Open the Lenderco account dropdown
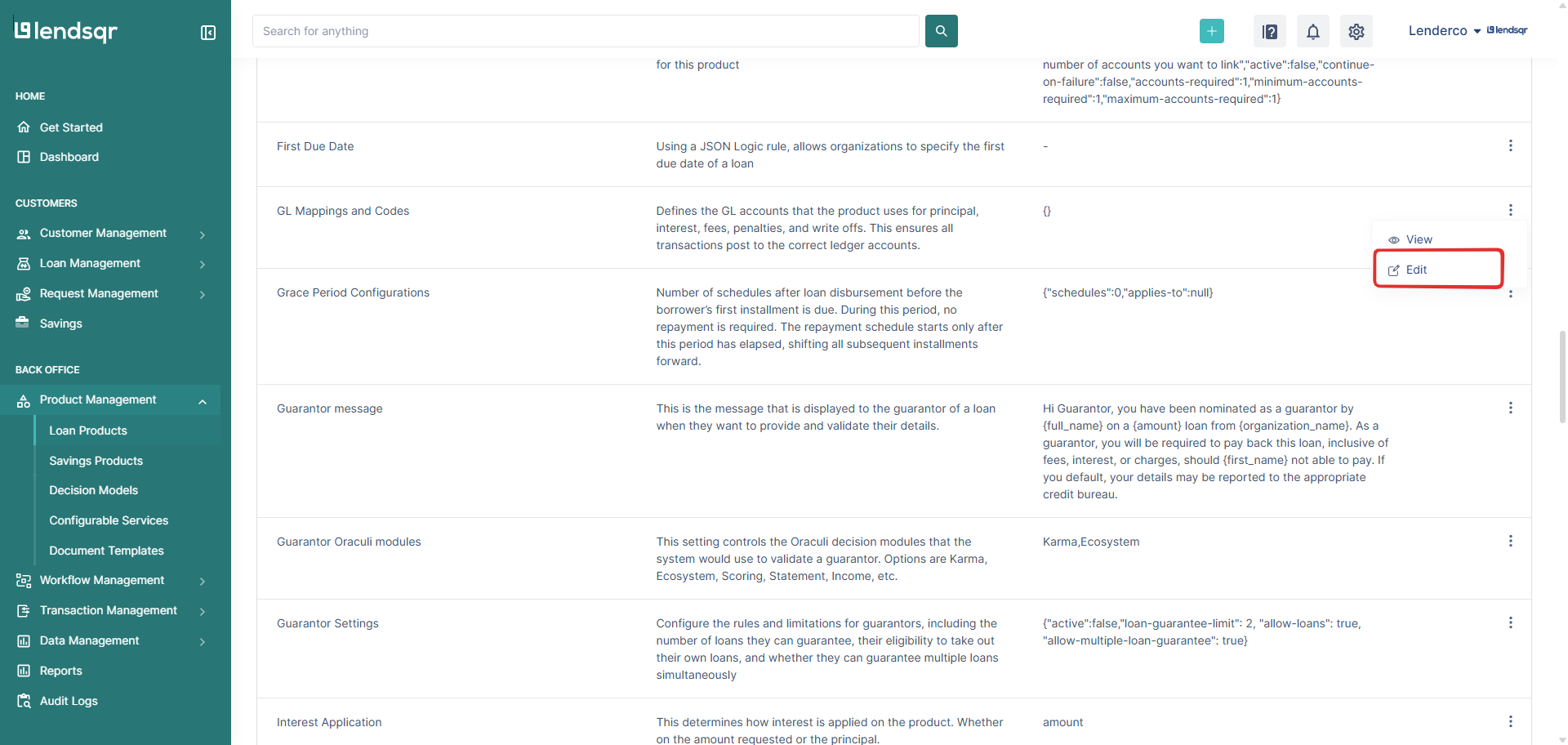Viewport: 1568px width, 745px height. [1444, 31]
